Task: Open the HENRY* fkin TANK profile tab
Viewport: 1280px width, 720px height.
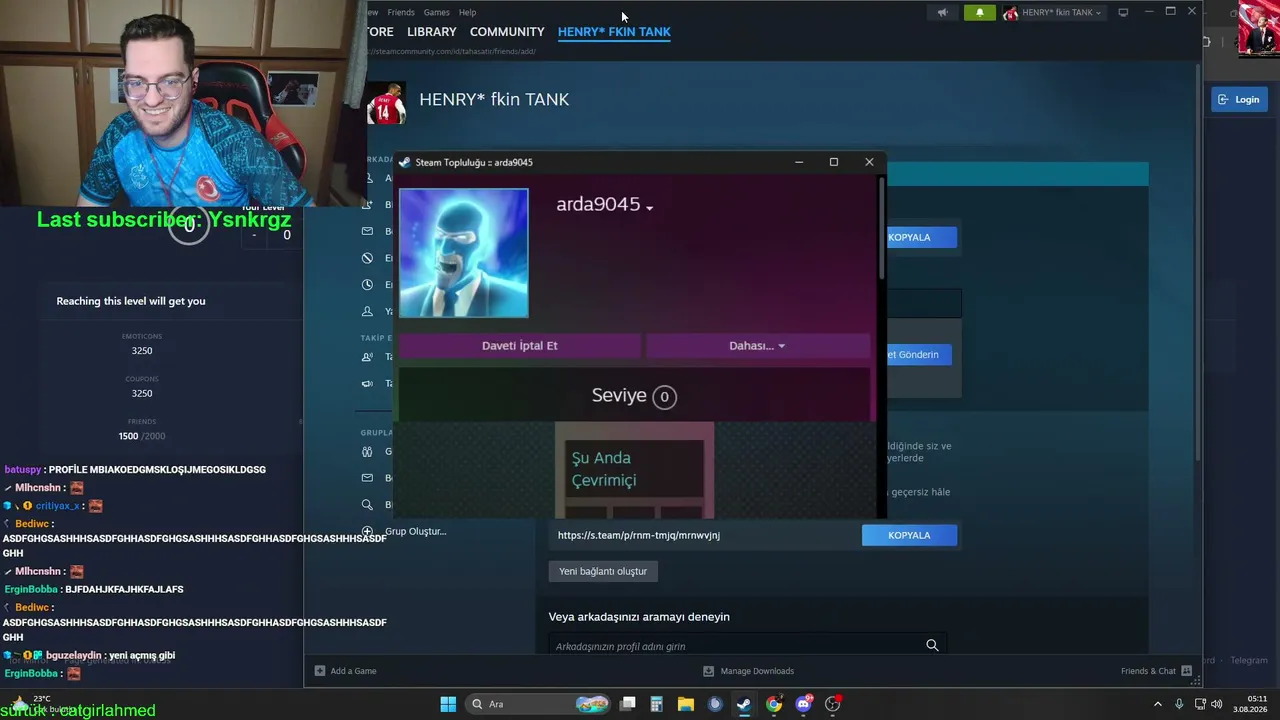Action: (x=614, y=32)
